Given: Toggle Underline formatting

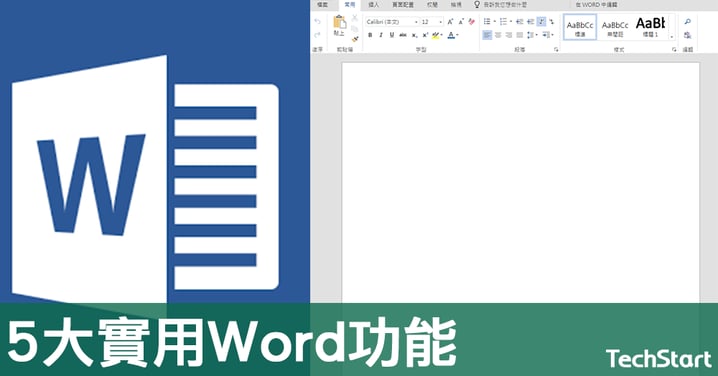Looking at the screenshot, I should 392,35.
